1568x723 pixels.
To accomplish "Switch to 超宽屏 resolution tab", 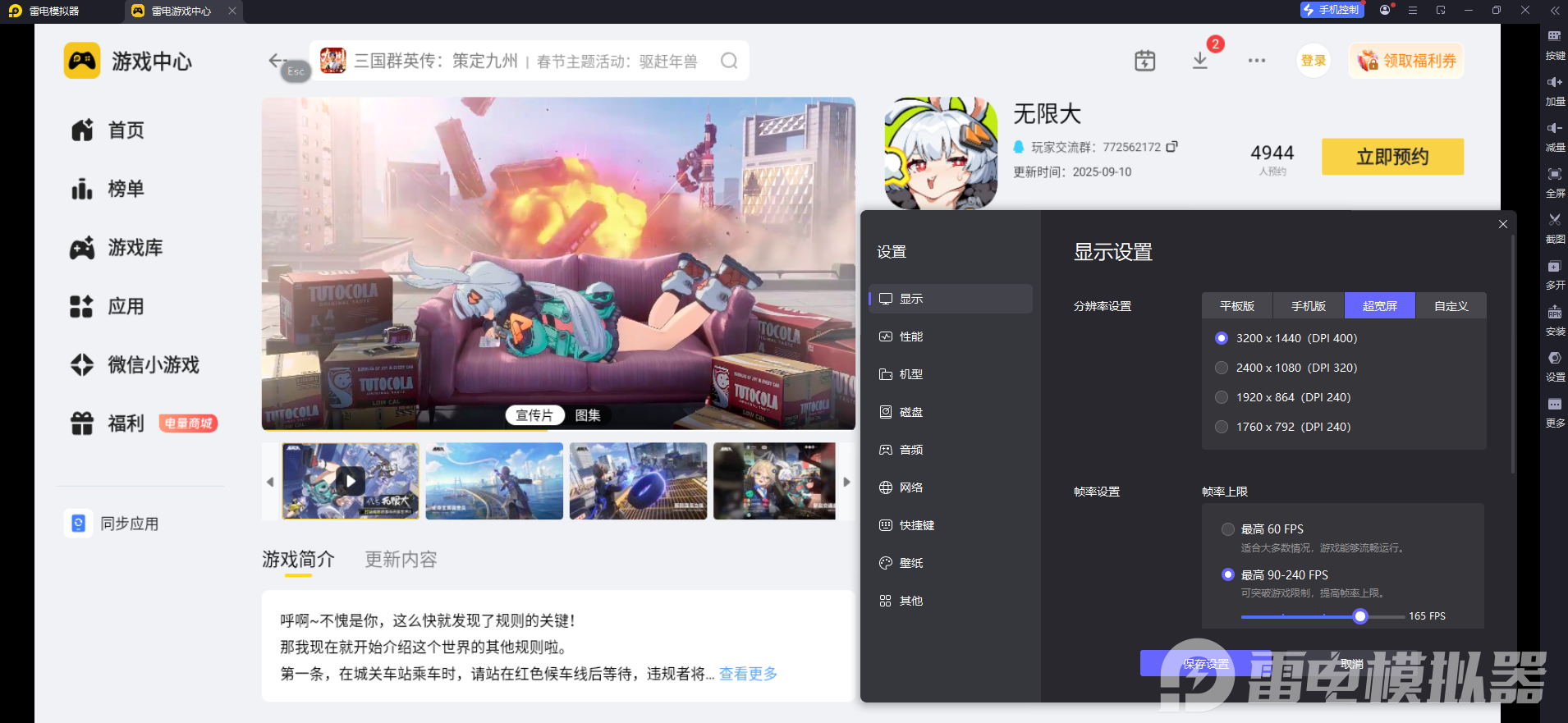I will click(x=1380, y=306).
